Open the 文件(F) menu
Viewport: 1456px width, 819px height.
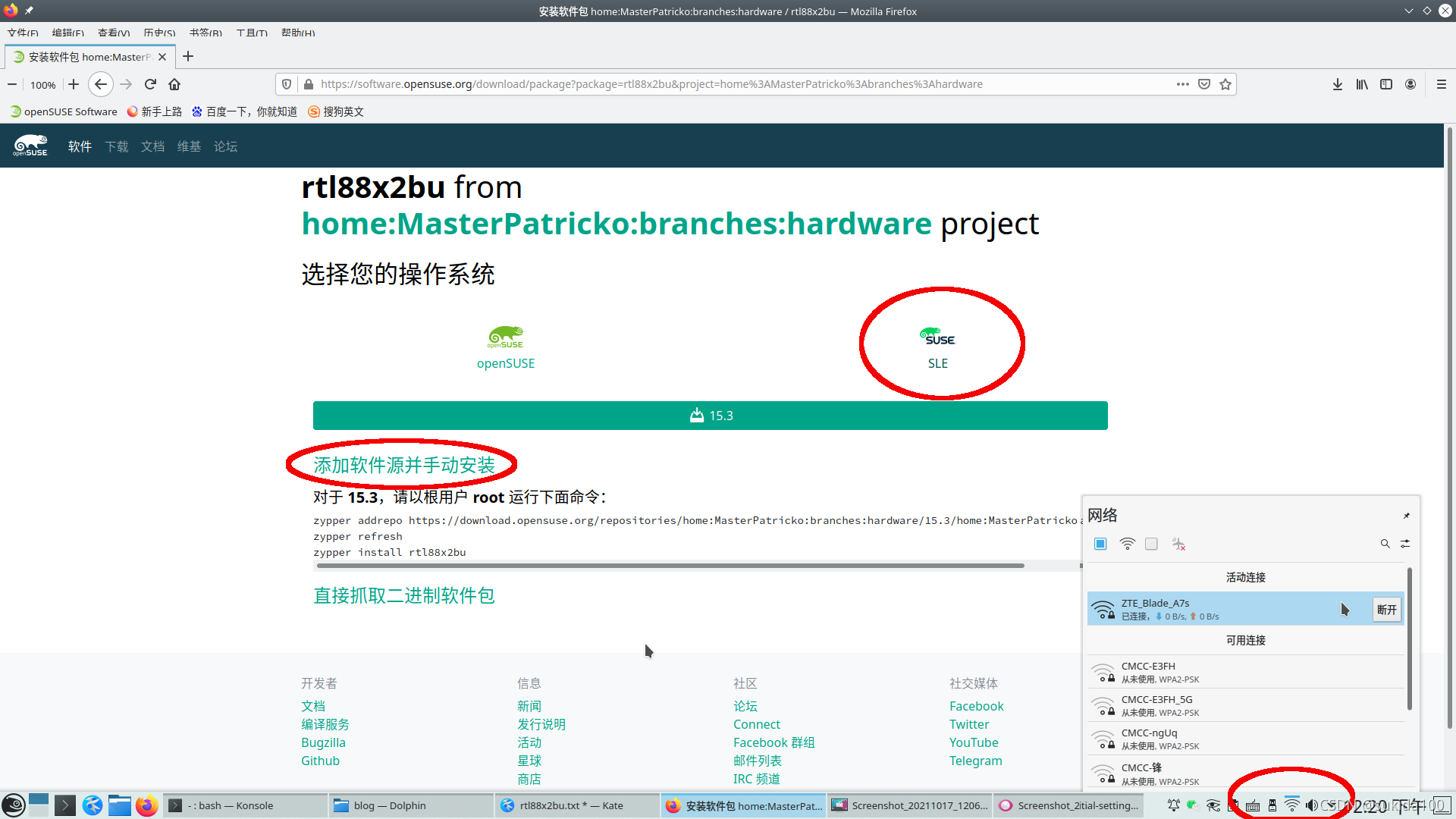tap(23, 33)
